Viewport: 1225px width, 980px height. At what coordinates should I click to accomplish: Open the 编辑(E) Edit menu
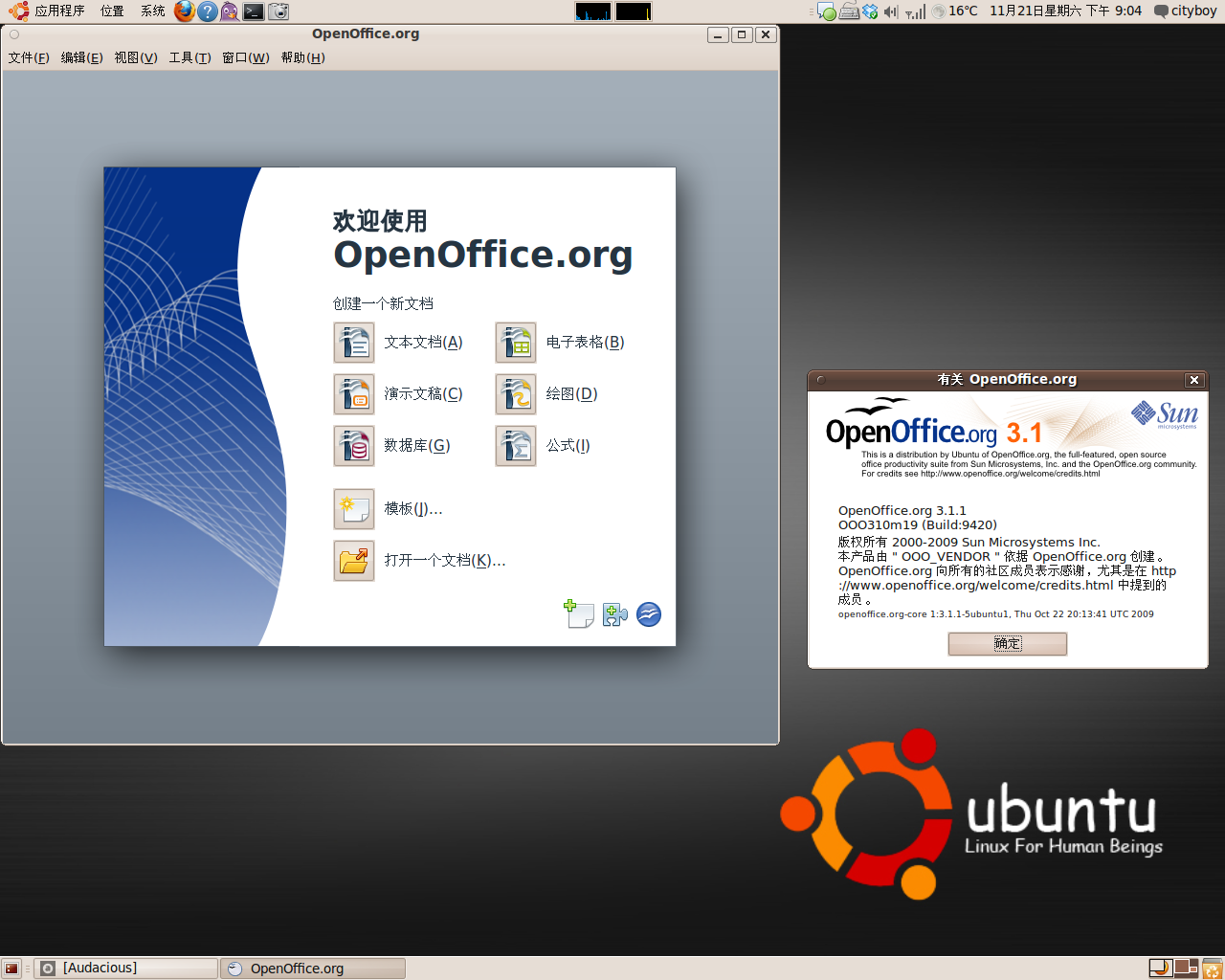(82, 57)
